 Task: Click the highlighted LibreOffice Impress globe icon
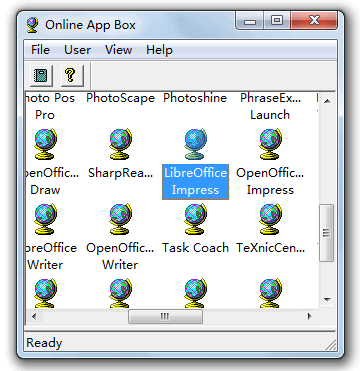(x=195, y=144)
